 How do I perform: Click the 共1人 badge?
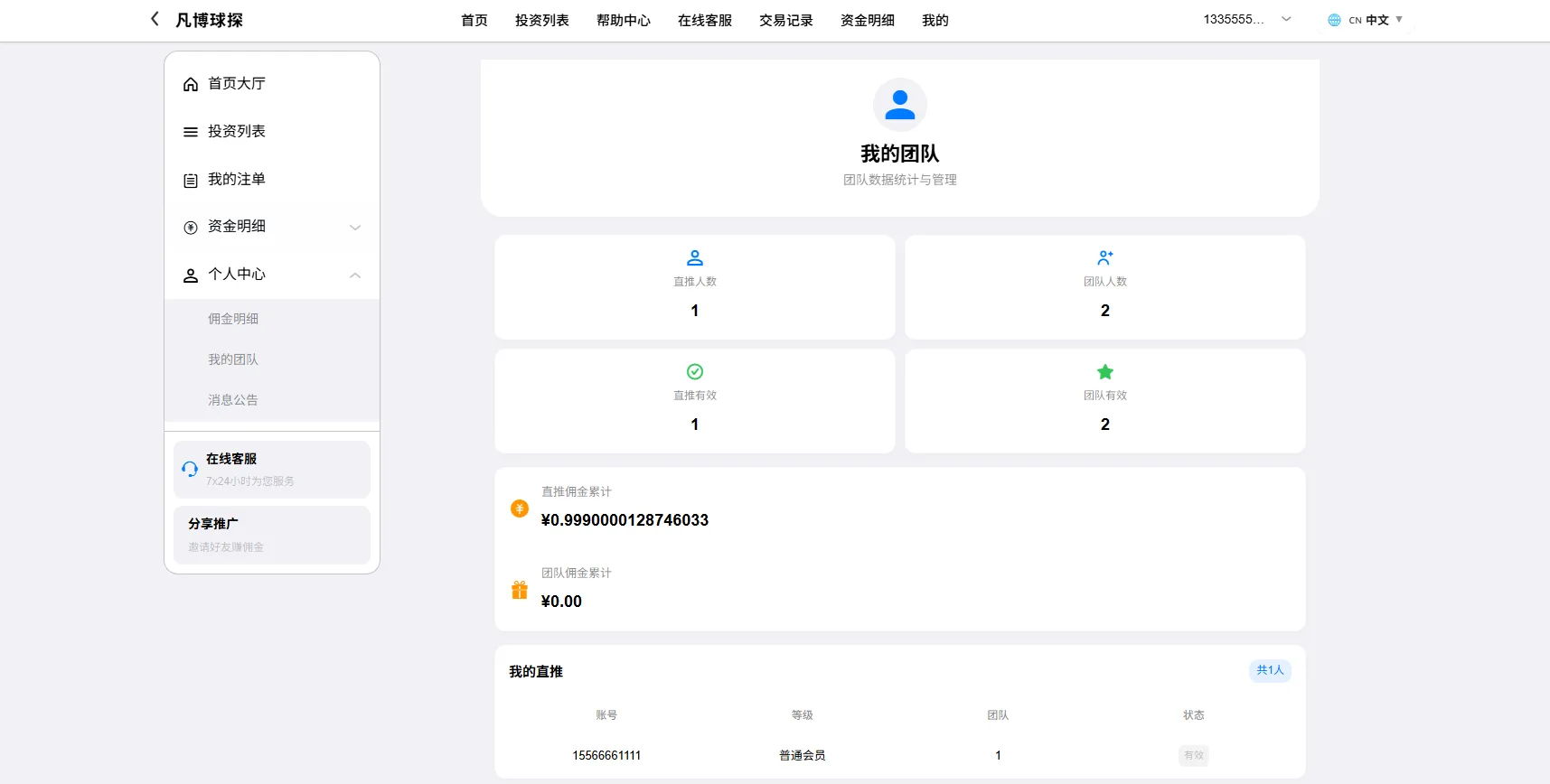1270,670
